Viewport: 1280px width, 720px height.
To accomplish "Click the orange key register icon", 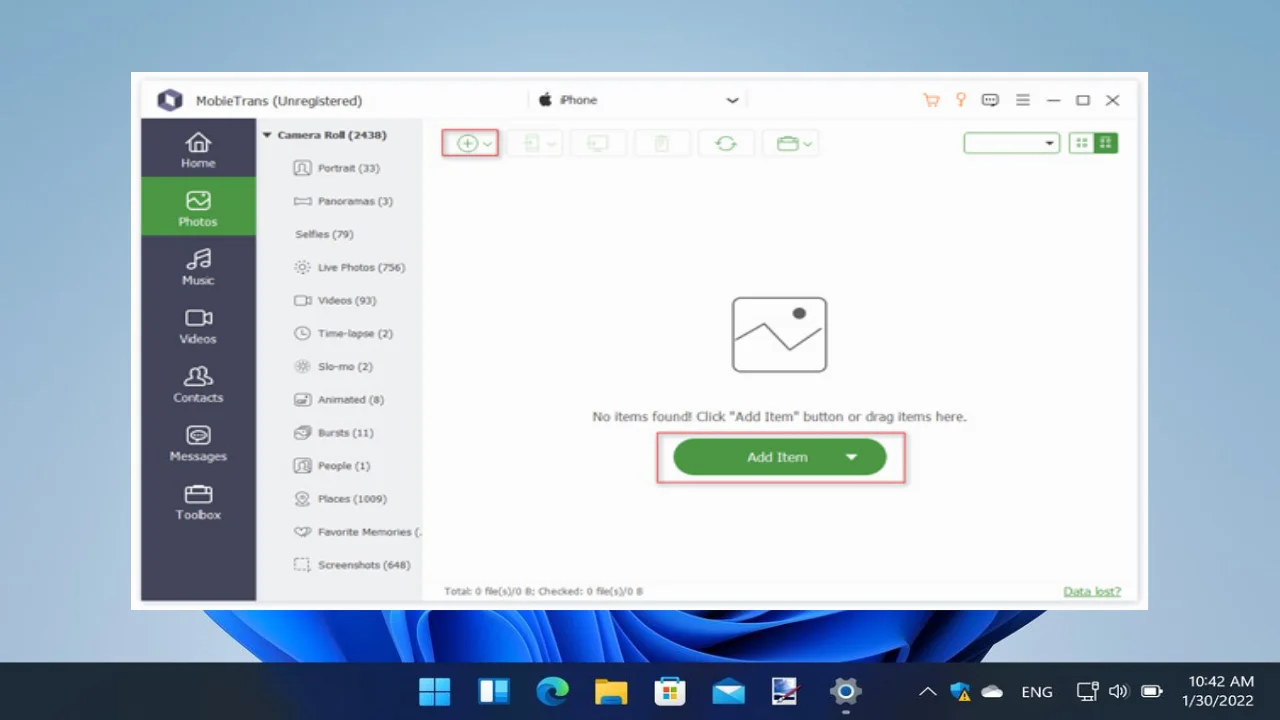I will pyautogui.click(x=961, y=100).
